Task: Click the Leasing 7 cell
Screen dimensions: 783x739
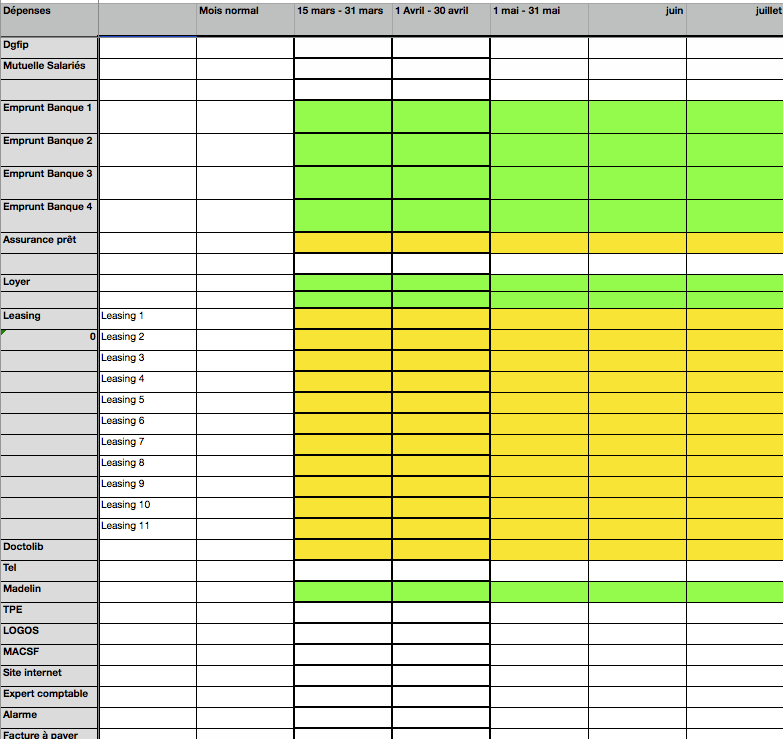Action: click(x=147, y=442)
